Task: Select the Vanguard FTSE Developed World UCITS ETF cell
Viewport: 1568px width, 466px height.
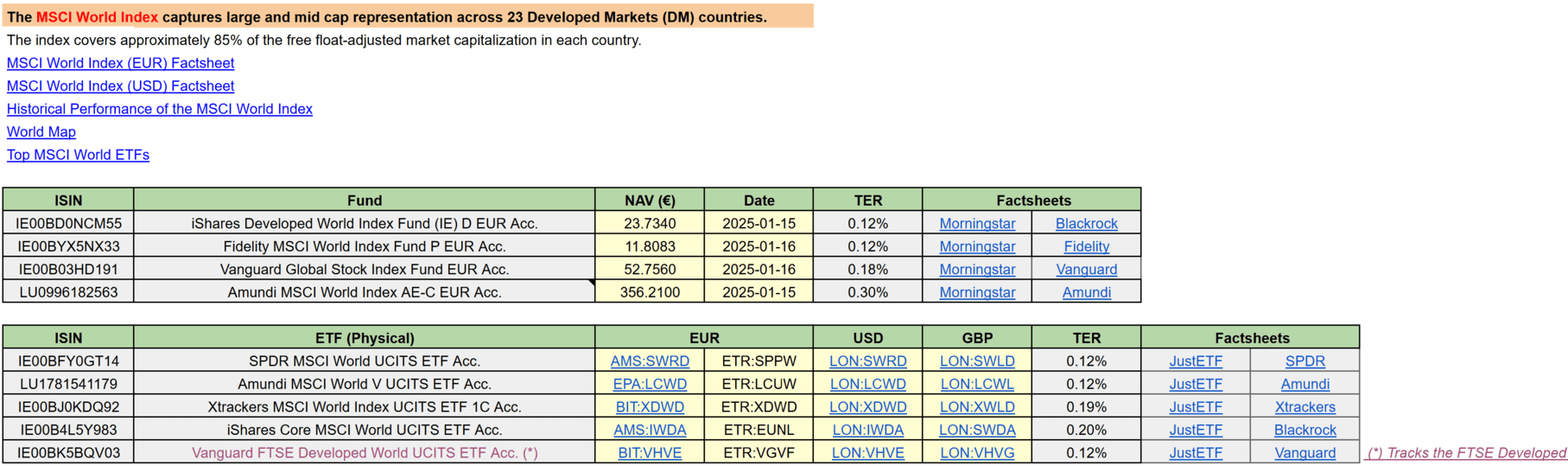Action: tap(365, 452)
